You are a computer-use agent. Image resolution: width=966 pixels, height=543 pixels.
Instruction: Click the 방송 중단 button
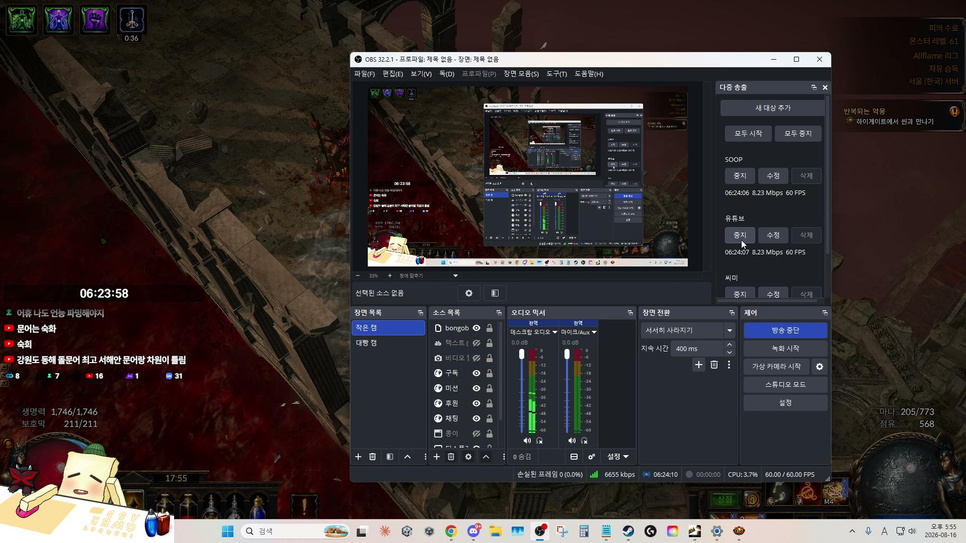[x=785, y=330]
